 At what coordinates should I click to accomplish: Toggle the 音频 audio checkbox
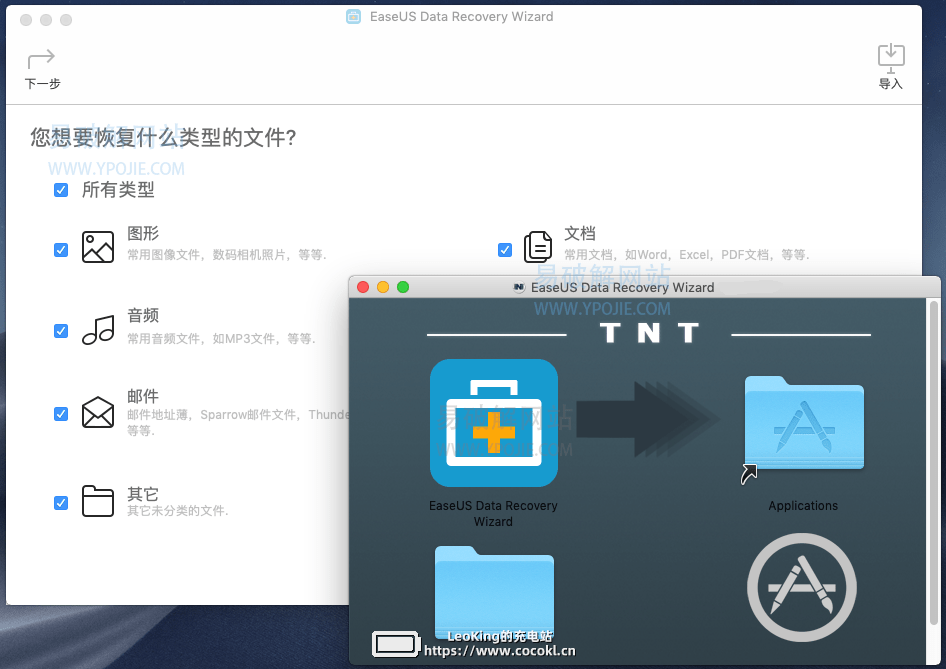tap(61, 331)
